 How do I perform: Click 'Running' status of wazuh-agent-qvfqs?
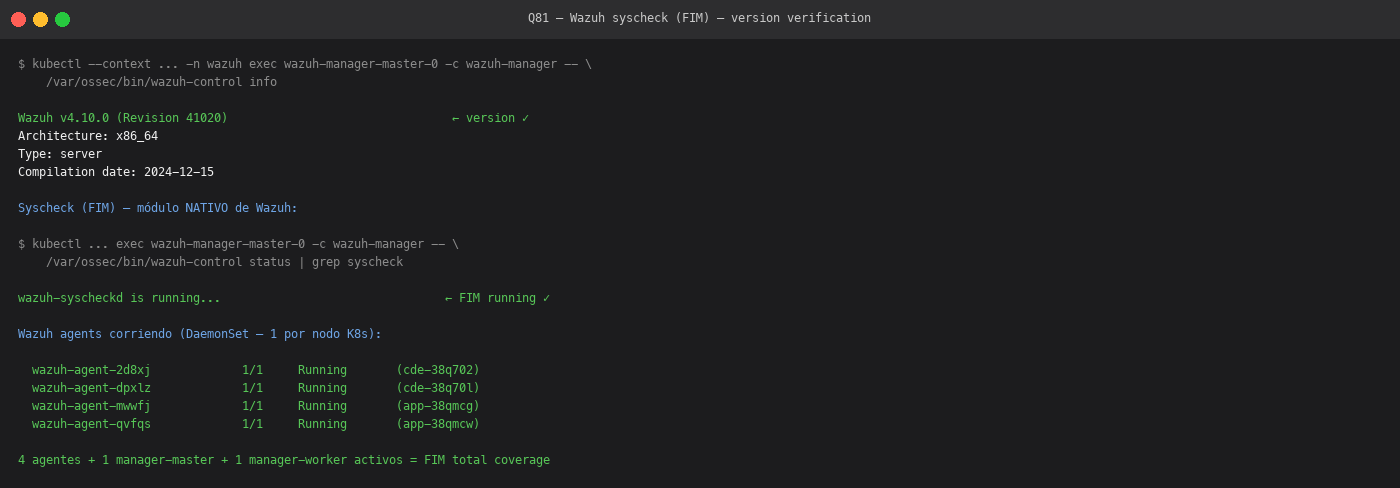[x=322, y=424]
